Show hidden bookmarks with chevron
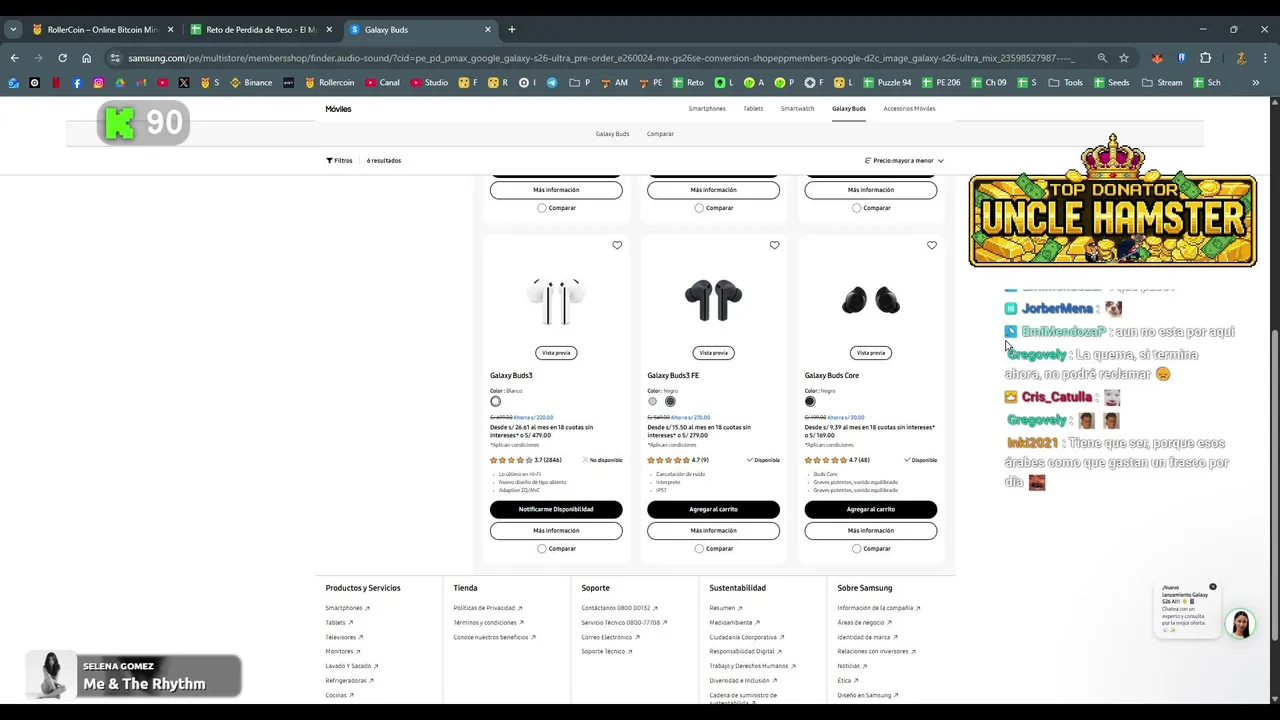The image size is (1280, 720). 1256,83
